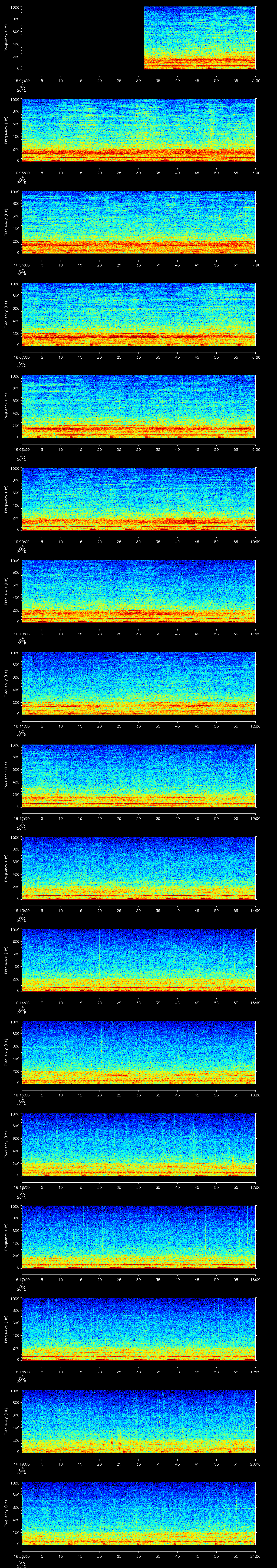Select the 17:00 end time label
Viewport: 277px width, 1568px height.
tap(256, 1187)
